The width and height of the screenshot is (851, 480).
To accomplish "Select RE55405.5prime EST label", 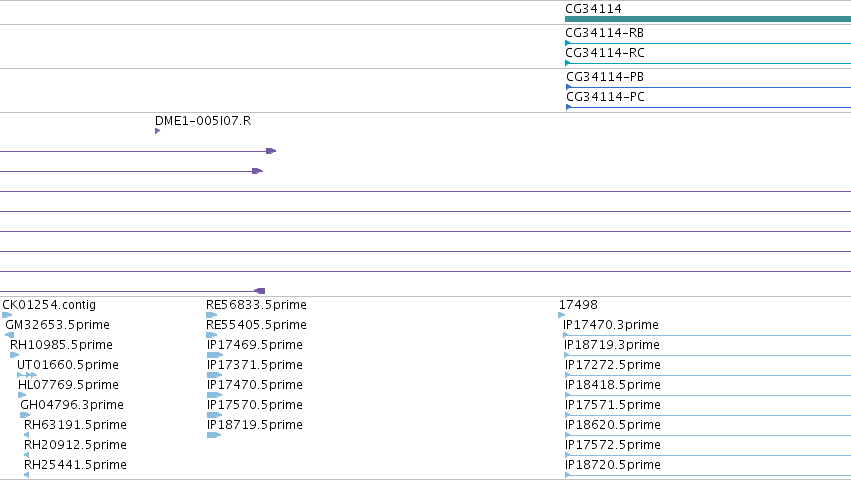I will click(x=256, y=325).
